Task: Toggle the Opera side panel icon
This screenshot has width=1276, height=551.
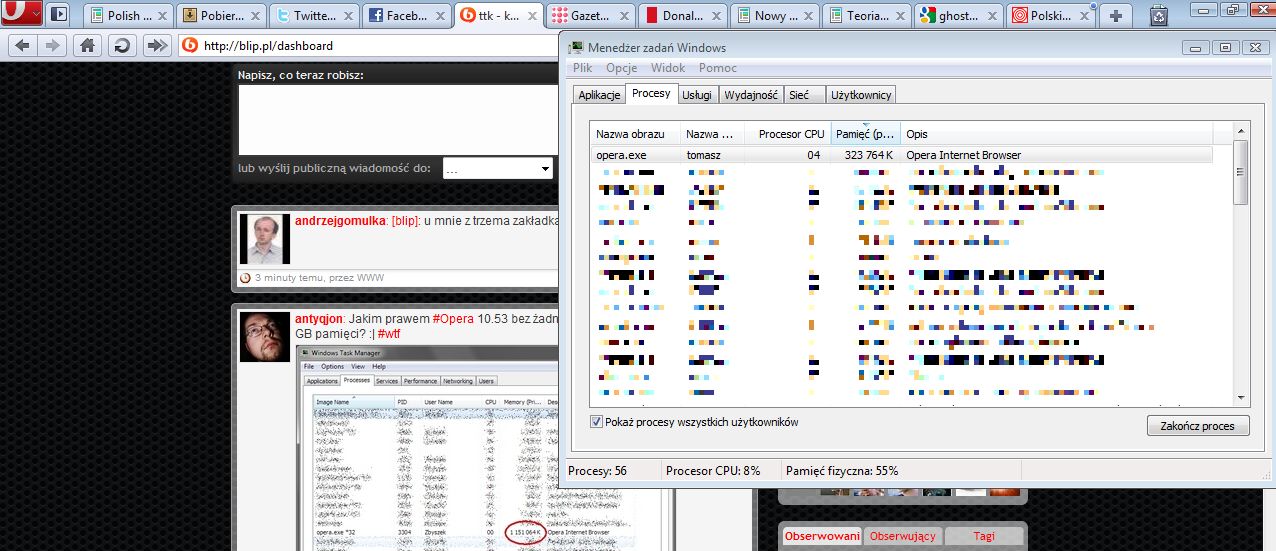Action: 59,15
